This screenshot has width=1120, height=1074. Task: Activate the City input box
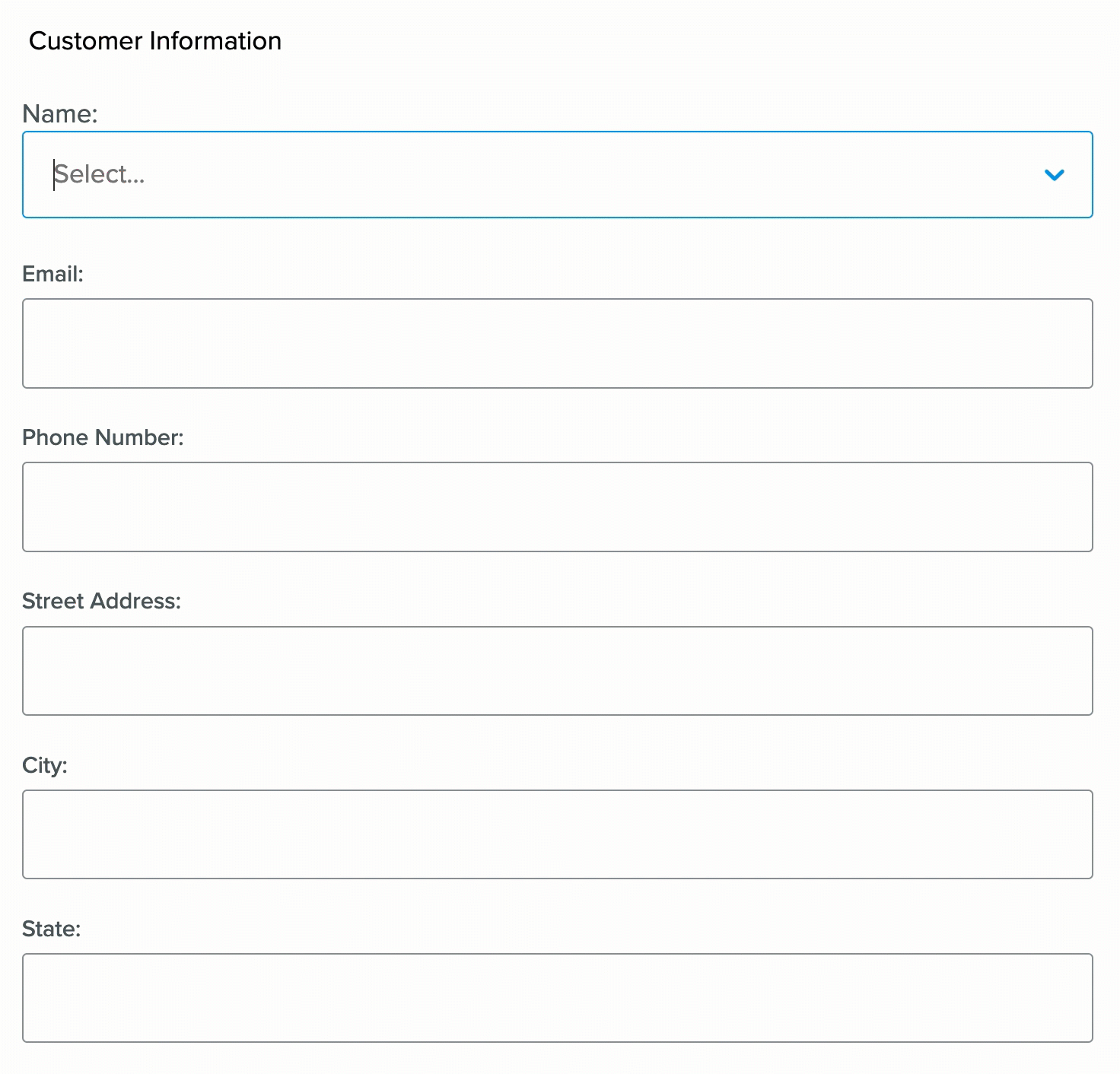click(x=558, y=834)
